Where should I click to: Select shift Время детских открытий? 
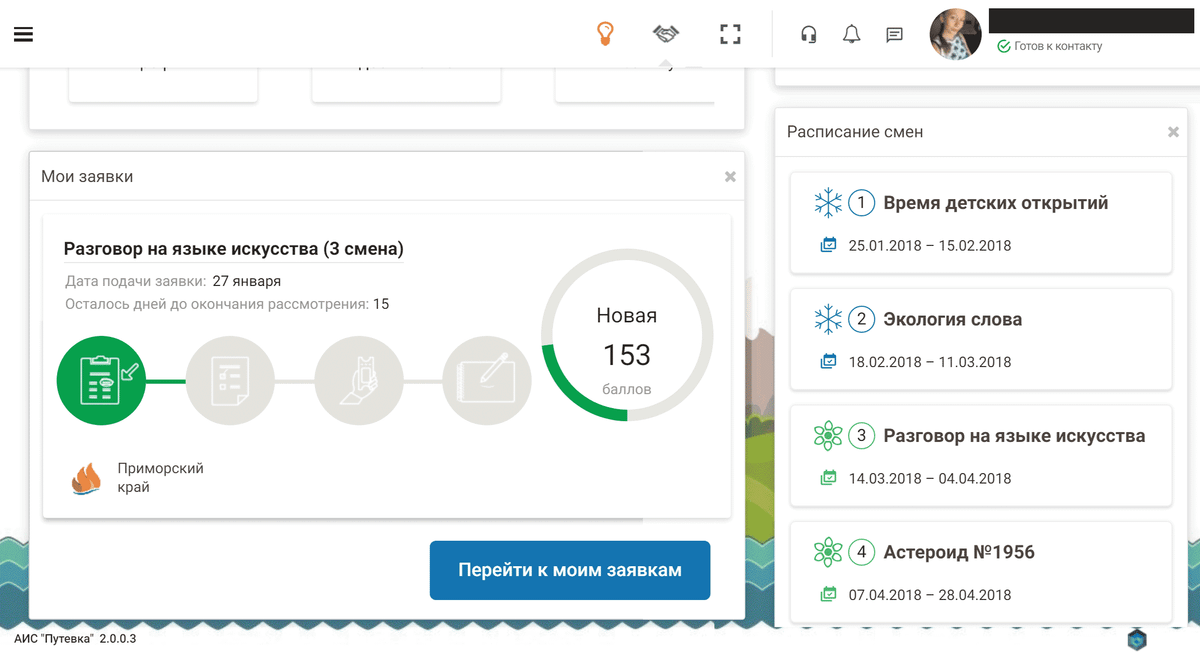coord(995,203)
